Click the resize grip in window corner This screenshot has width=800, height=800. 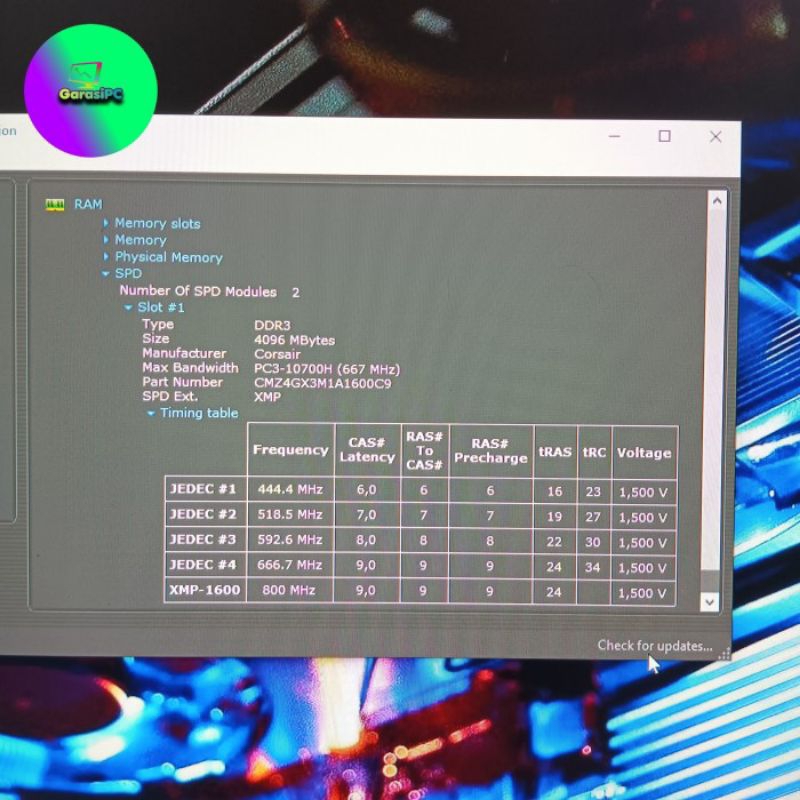pyautogui.click(x=724, y=654)
